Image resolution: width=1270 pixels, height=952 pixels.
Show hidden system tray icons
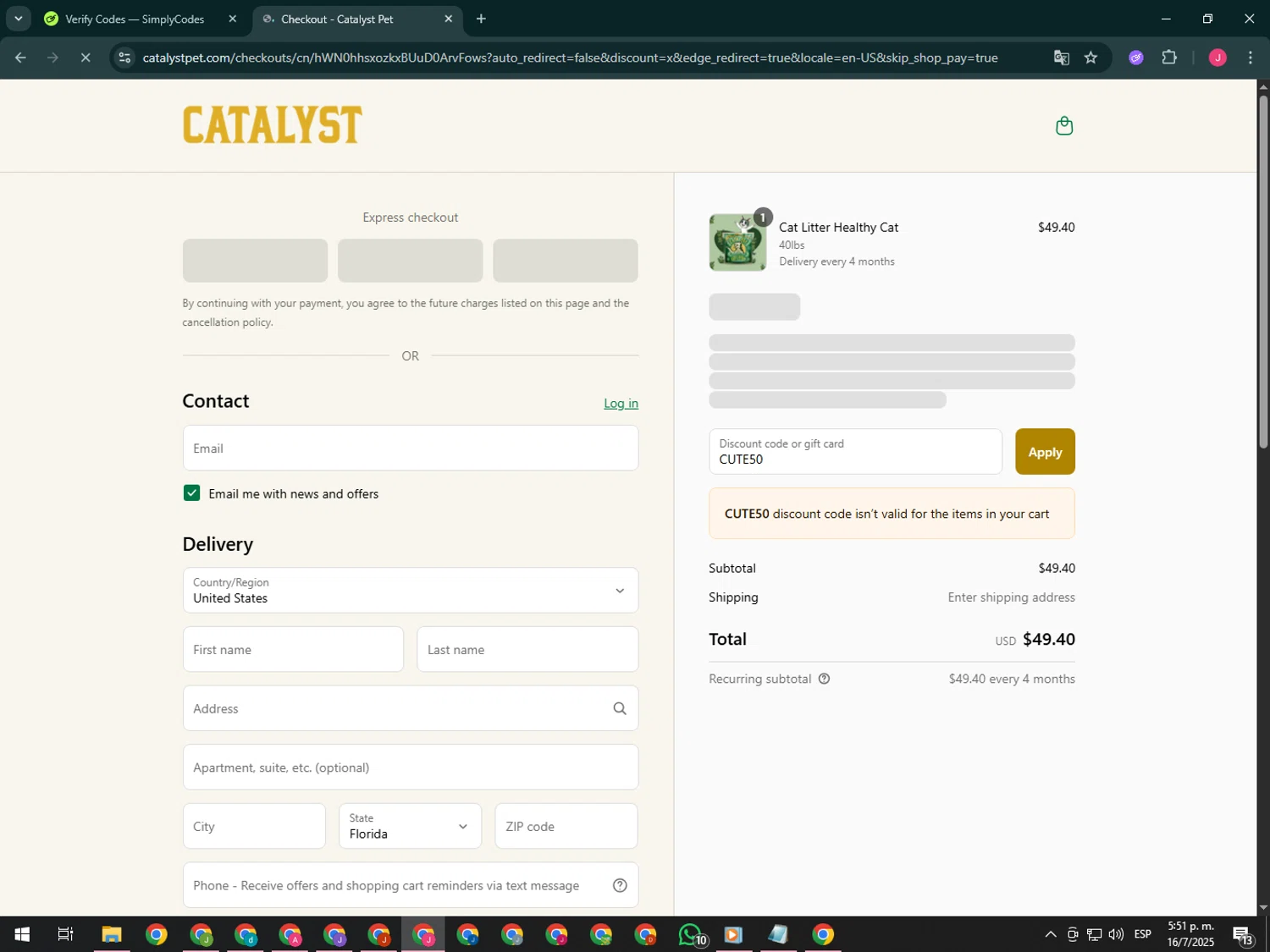click(x=1050, y=934)
